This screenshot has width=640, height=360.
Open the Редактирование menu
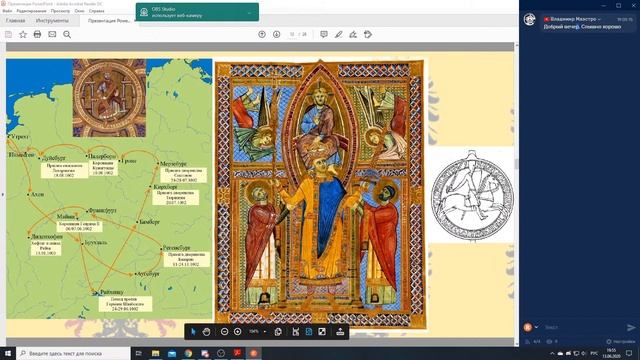coord(31,11)
